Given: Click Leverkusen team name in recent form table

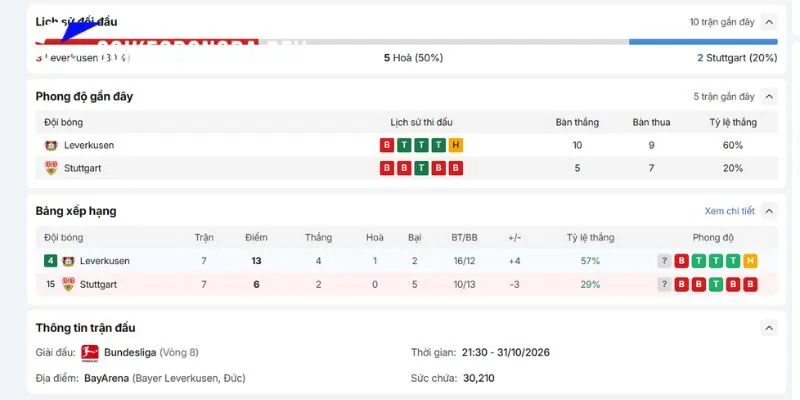Looking at the screenshot, I should tap(89, 145).
